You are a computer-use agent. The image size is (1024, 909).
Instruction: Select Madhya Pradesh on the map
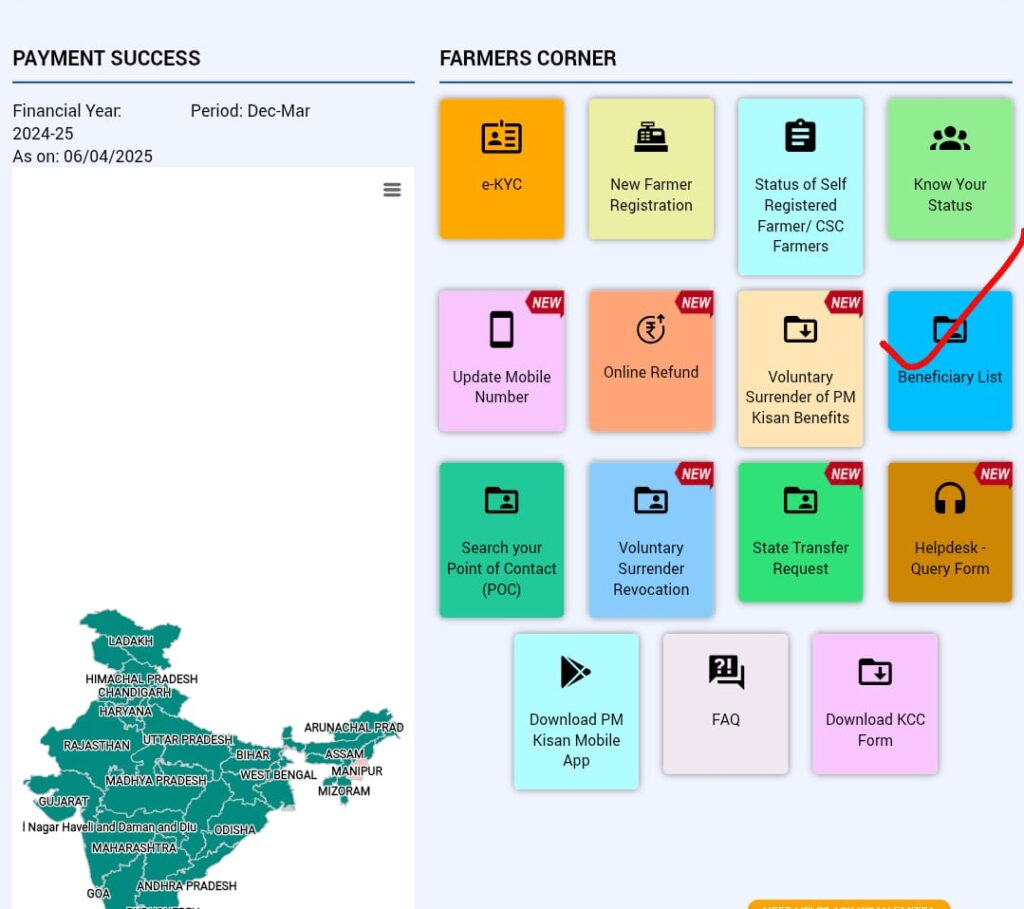coord(156,780)
